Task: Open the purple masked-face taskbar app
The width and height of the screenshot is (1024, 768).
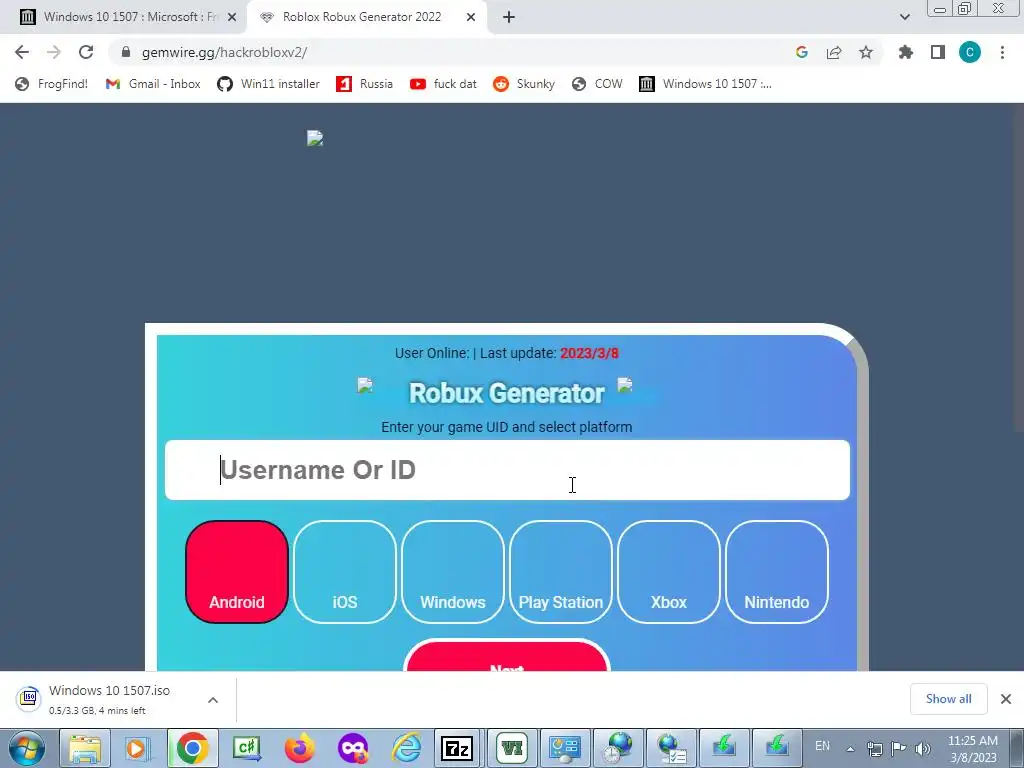Action: pos(353,748)
